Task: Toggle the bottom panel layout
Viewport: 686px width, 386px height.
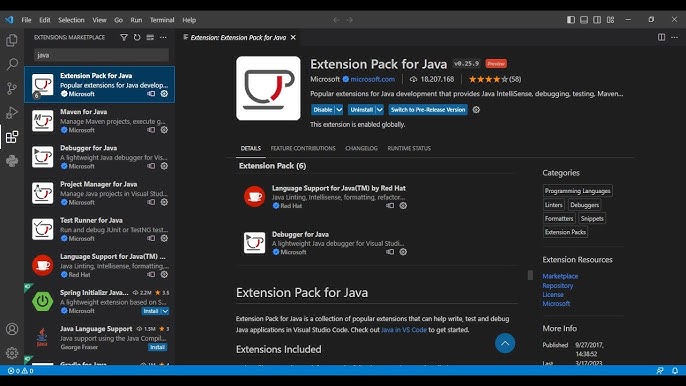Action: tap(584, 20)
